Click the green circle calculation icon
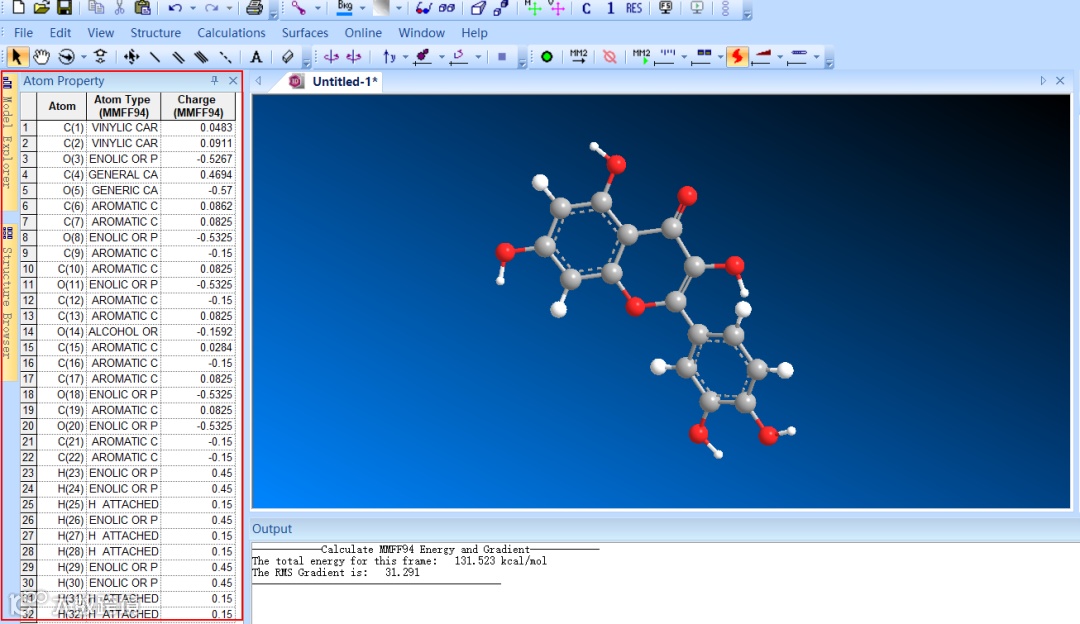The height and width of the screenshot is (624, 1080). [x=546, y=56]
